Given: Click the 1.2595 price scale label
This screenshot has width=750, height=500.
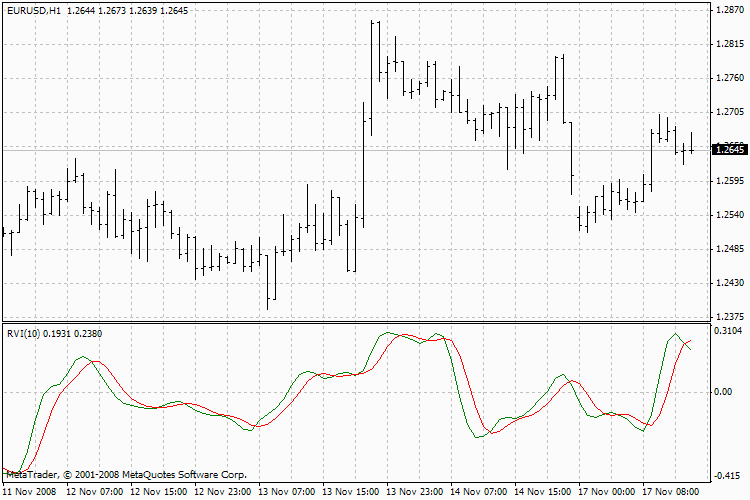Looking at the screenshot, I should [730, 181].
